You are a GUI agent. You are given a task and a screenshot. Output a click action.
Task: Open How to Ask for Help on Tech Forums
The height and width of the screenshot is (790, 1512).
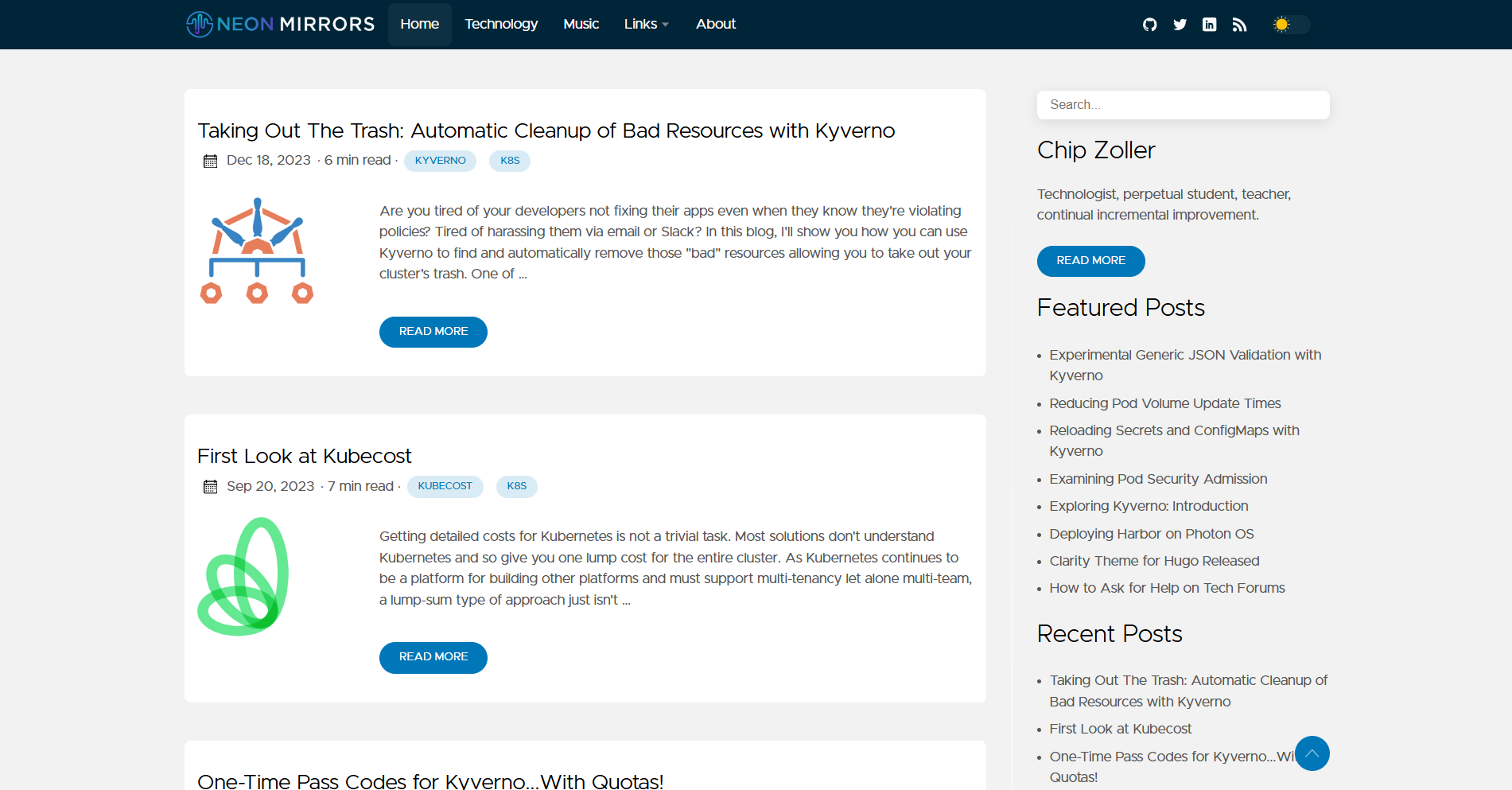pyautogui.click(x=1167, y=588)
